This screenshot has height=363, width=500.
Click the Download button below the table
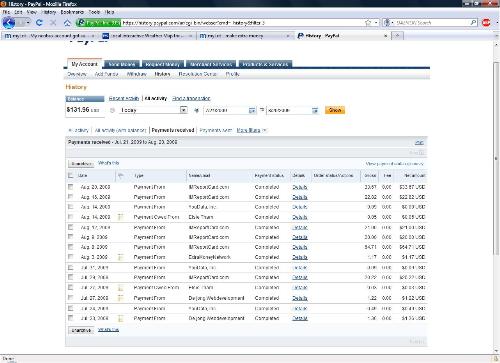coord(81,330)
